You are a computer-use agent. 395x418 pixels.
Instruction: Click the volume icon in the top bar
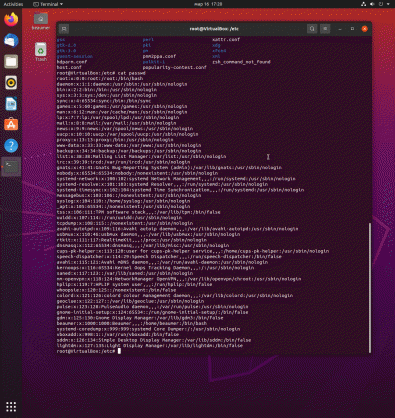pyautogui.click(x=372, y=4)
